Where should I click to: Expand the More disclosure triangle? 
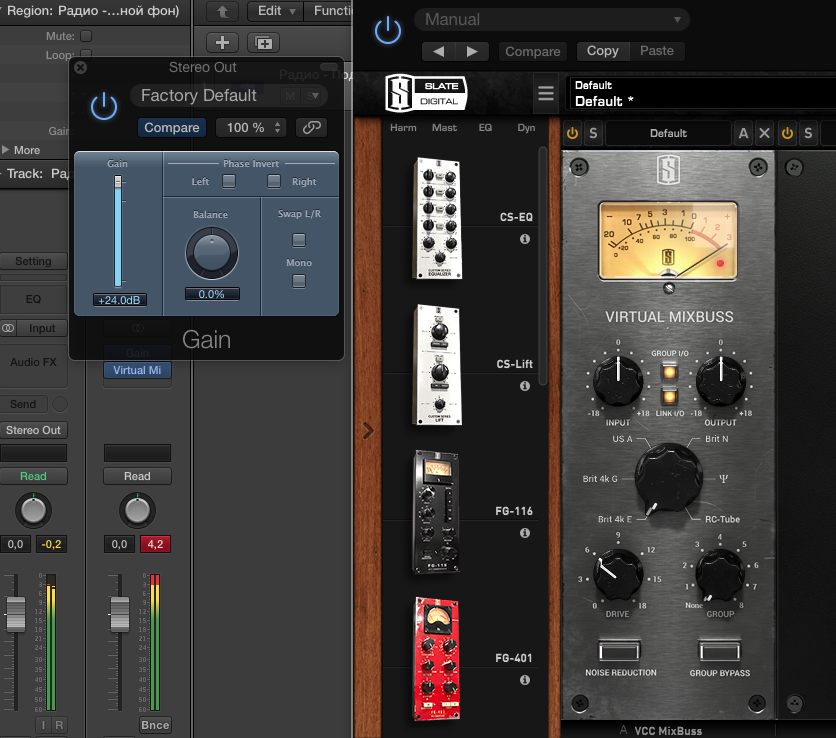point(5,150)
